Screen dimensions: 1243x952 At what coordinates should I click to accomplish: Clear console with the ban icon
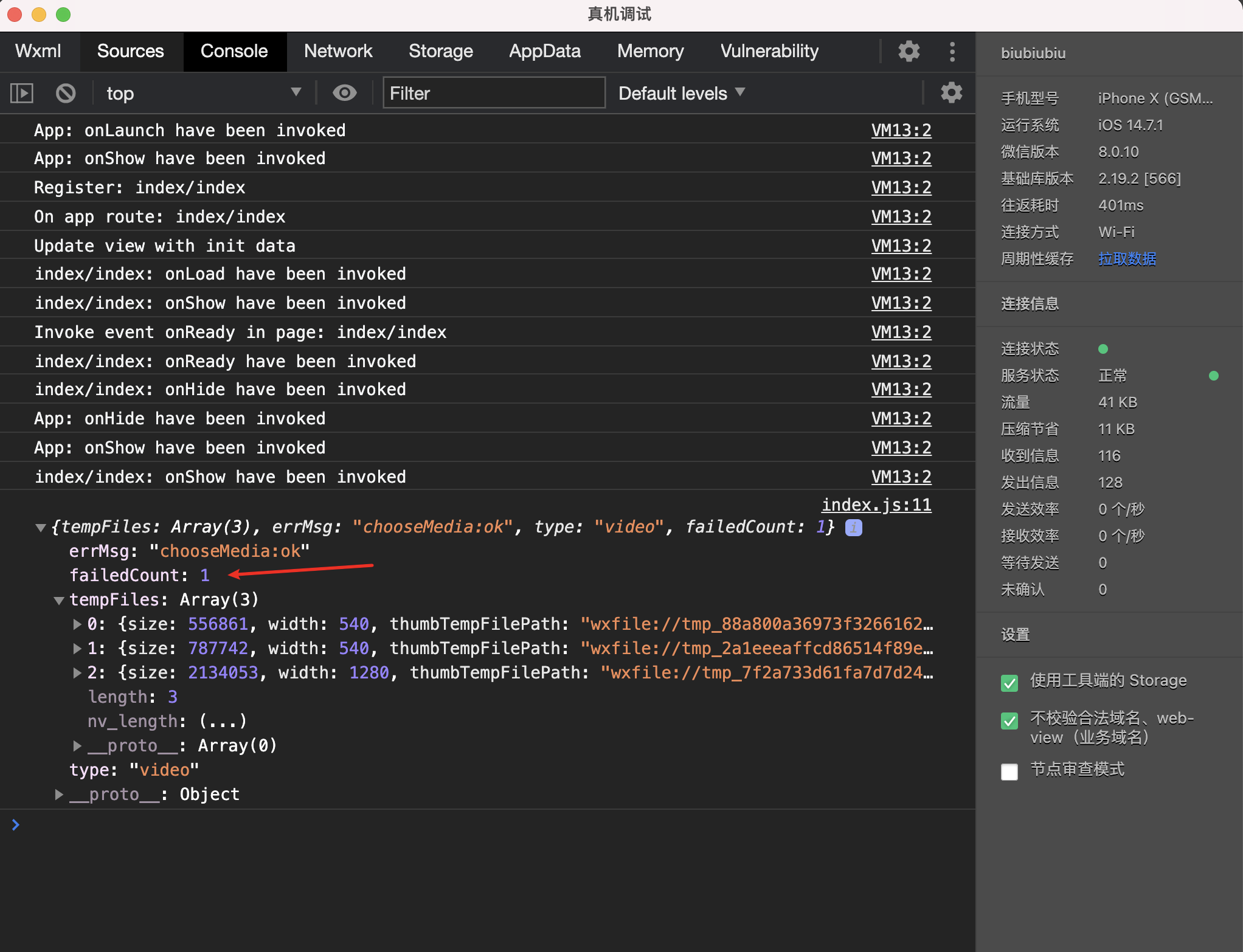(x=66, y=93)
